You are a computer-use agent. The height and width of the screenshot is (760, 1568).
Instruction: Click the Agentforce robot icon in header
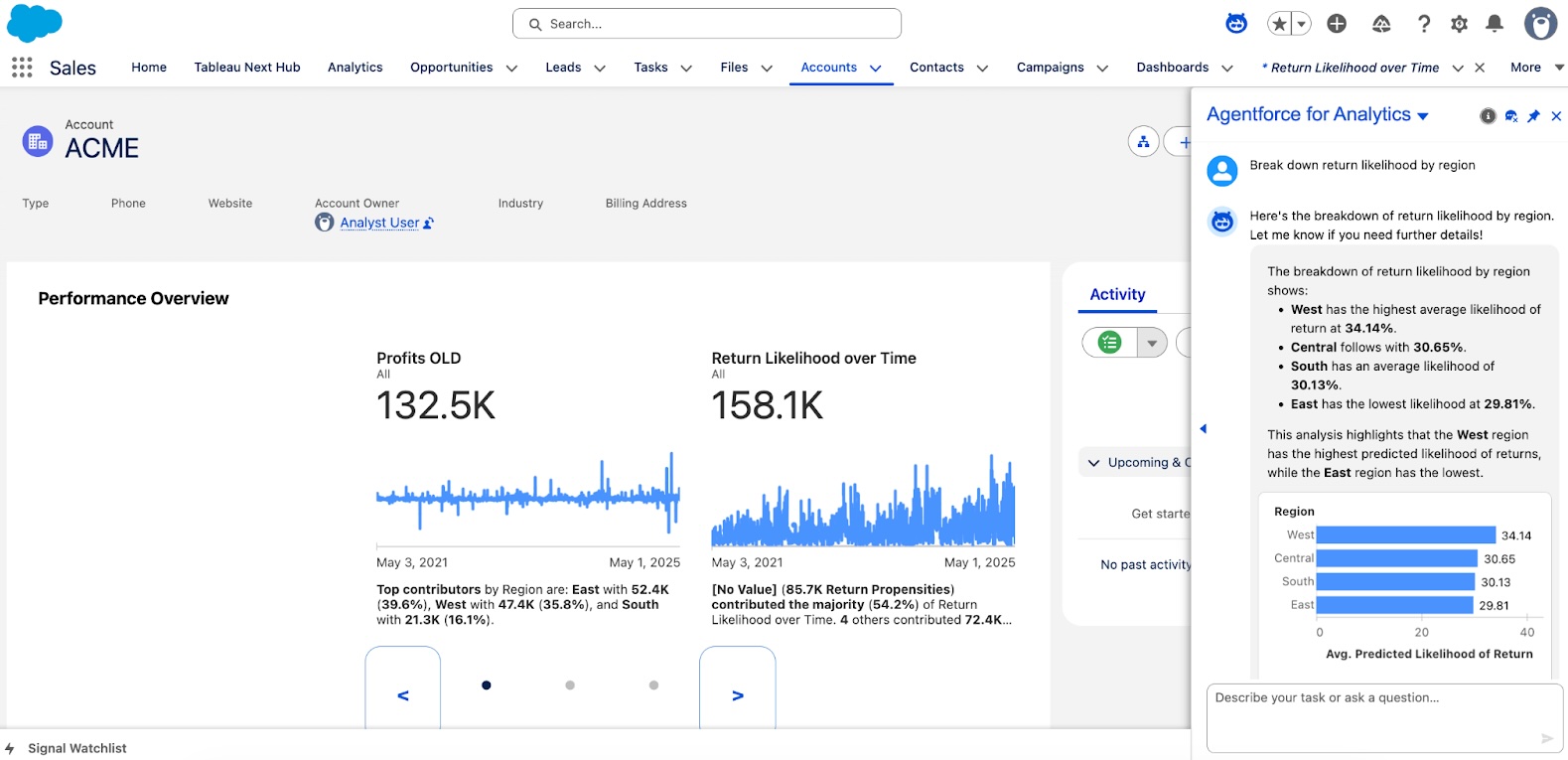[1236, 24]
